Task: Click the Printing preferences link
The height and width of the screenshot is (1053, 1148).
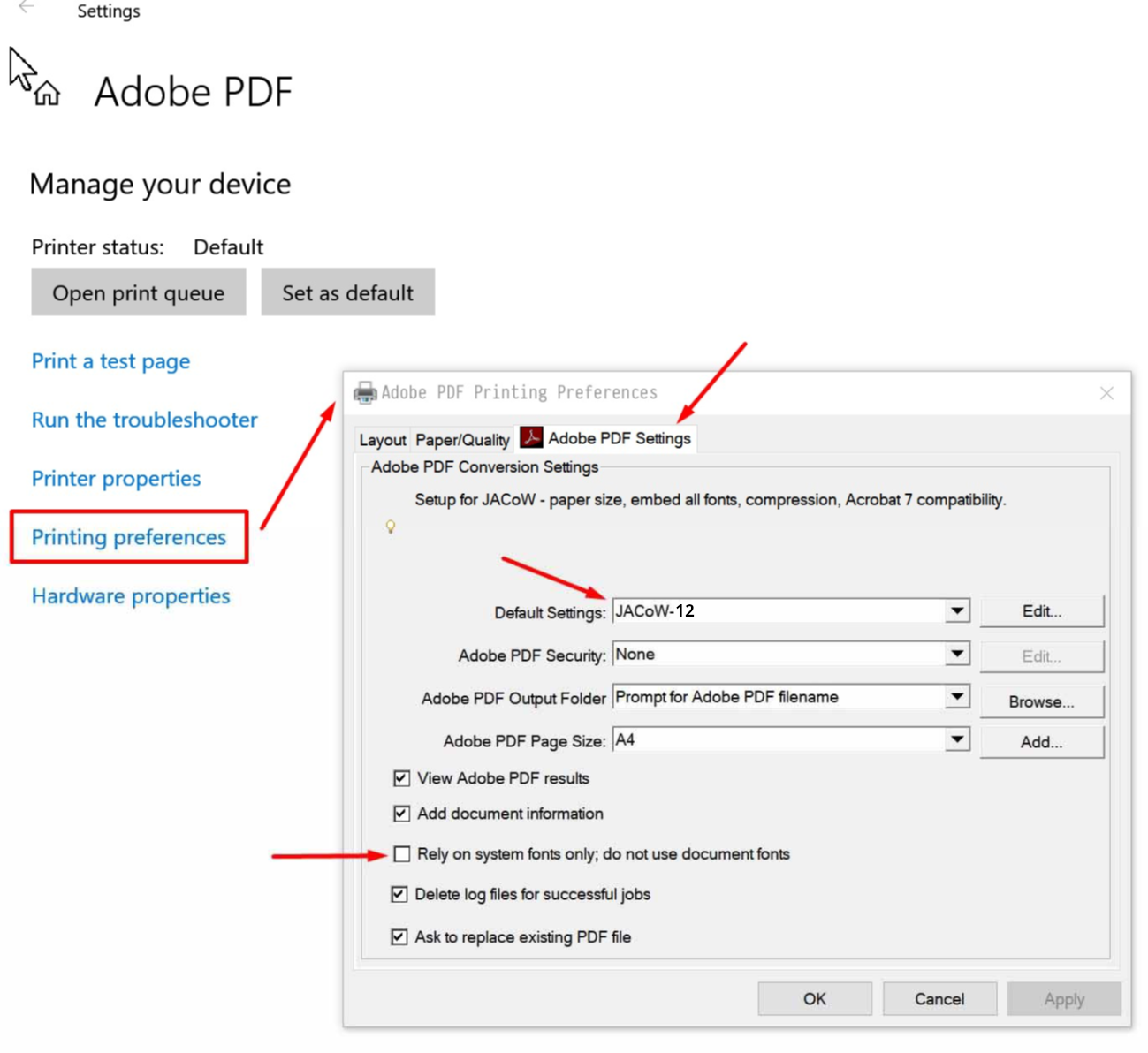Action: click(x=129, y=537)
